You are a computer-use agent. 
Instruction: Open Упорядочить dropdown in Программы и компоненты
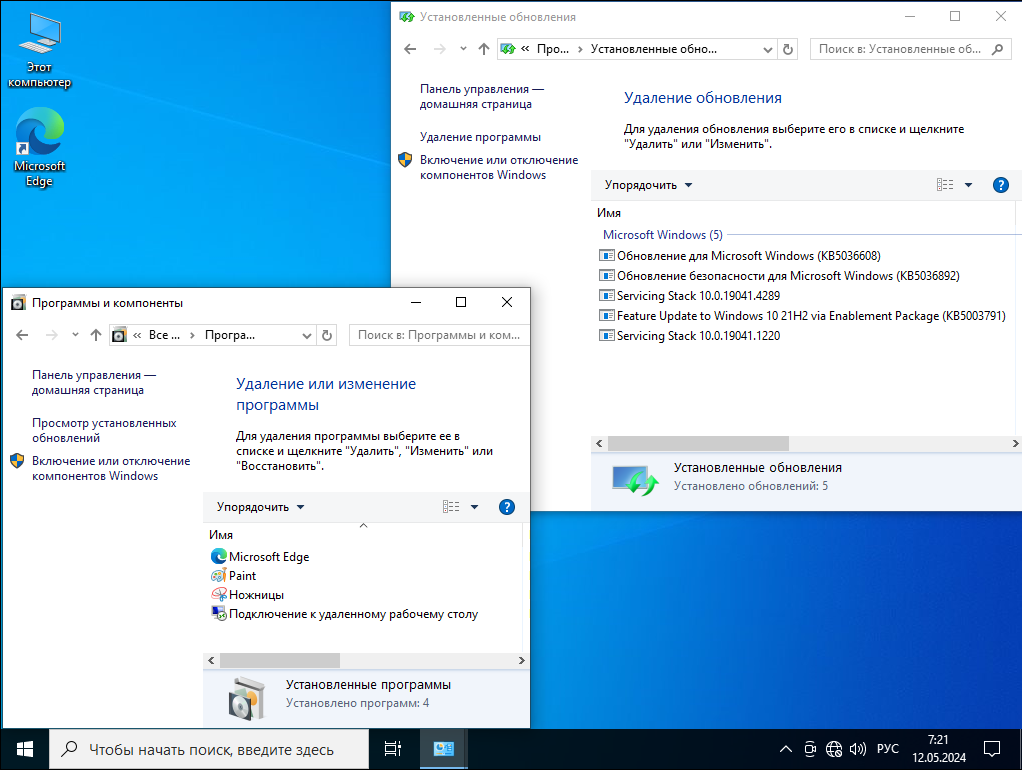260,507
